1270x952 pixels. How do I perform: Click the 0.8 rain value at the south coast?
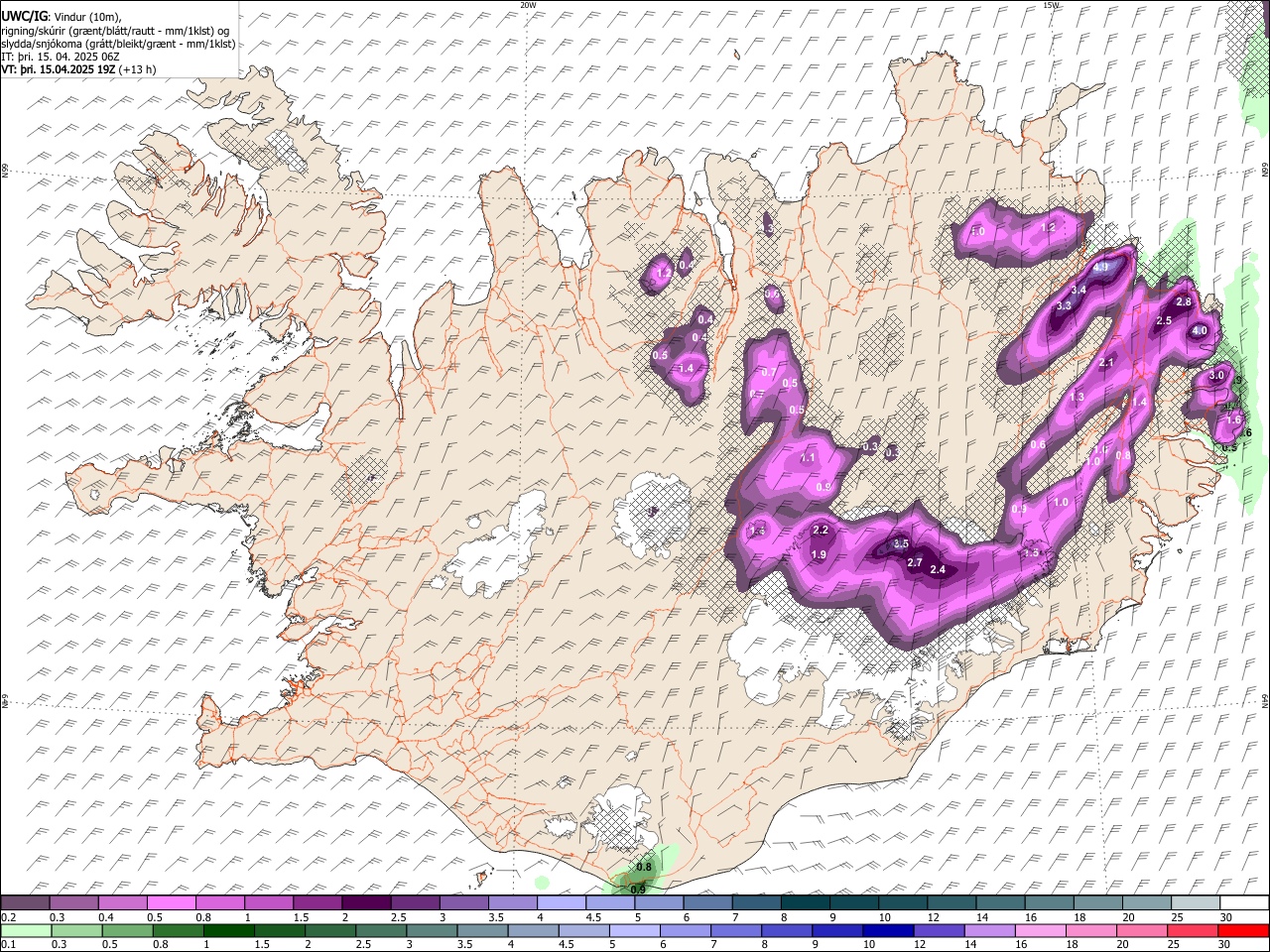click(644, 867)
